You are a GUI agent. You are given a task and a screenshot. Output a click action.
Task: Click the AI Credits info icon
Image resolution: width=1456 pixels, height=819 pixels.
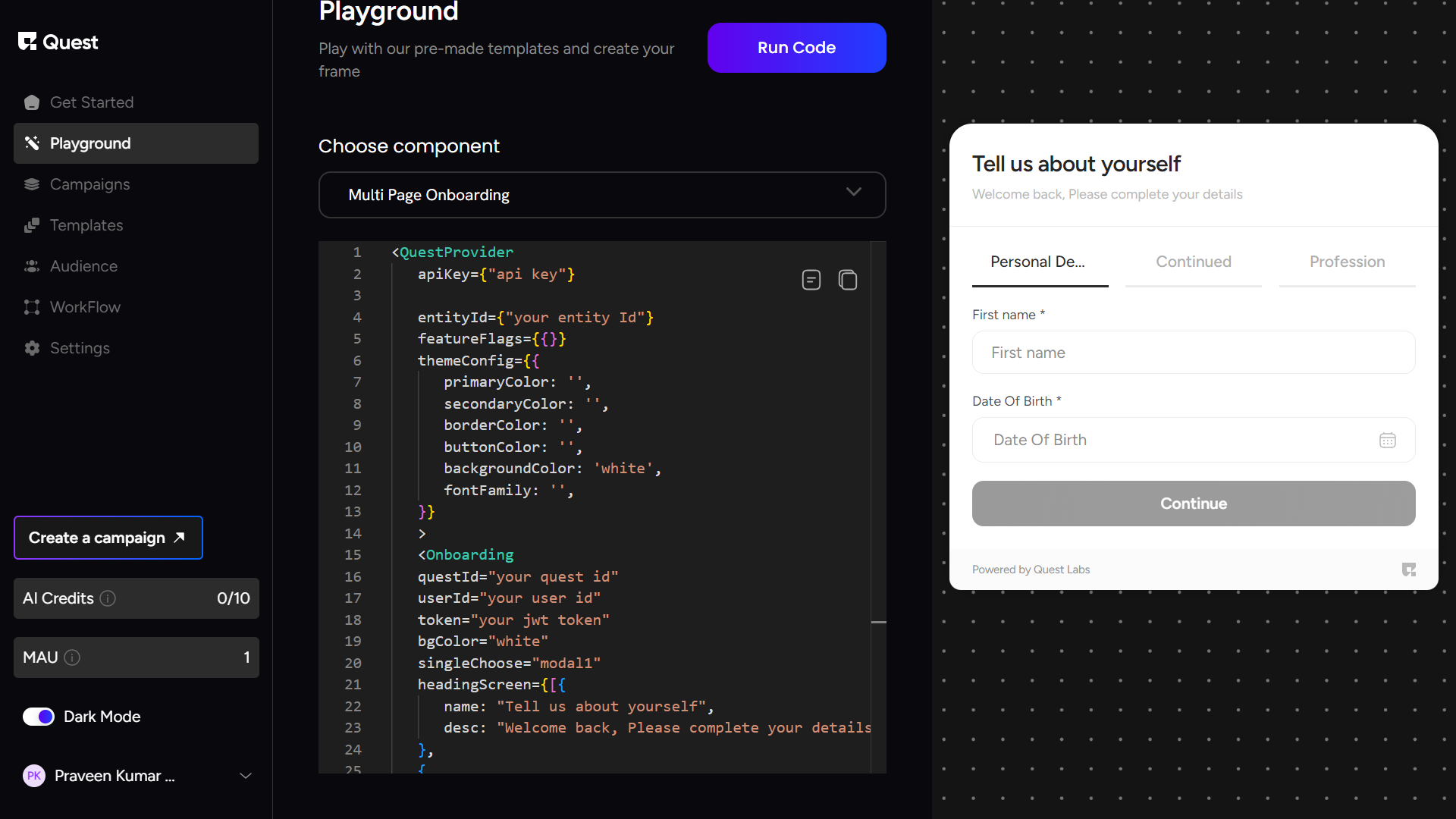click(108, 598)
